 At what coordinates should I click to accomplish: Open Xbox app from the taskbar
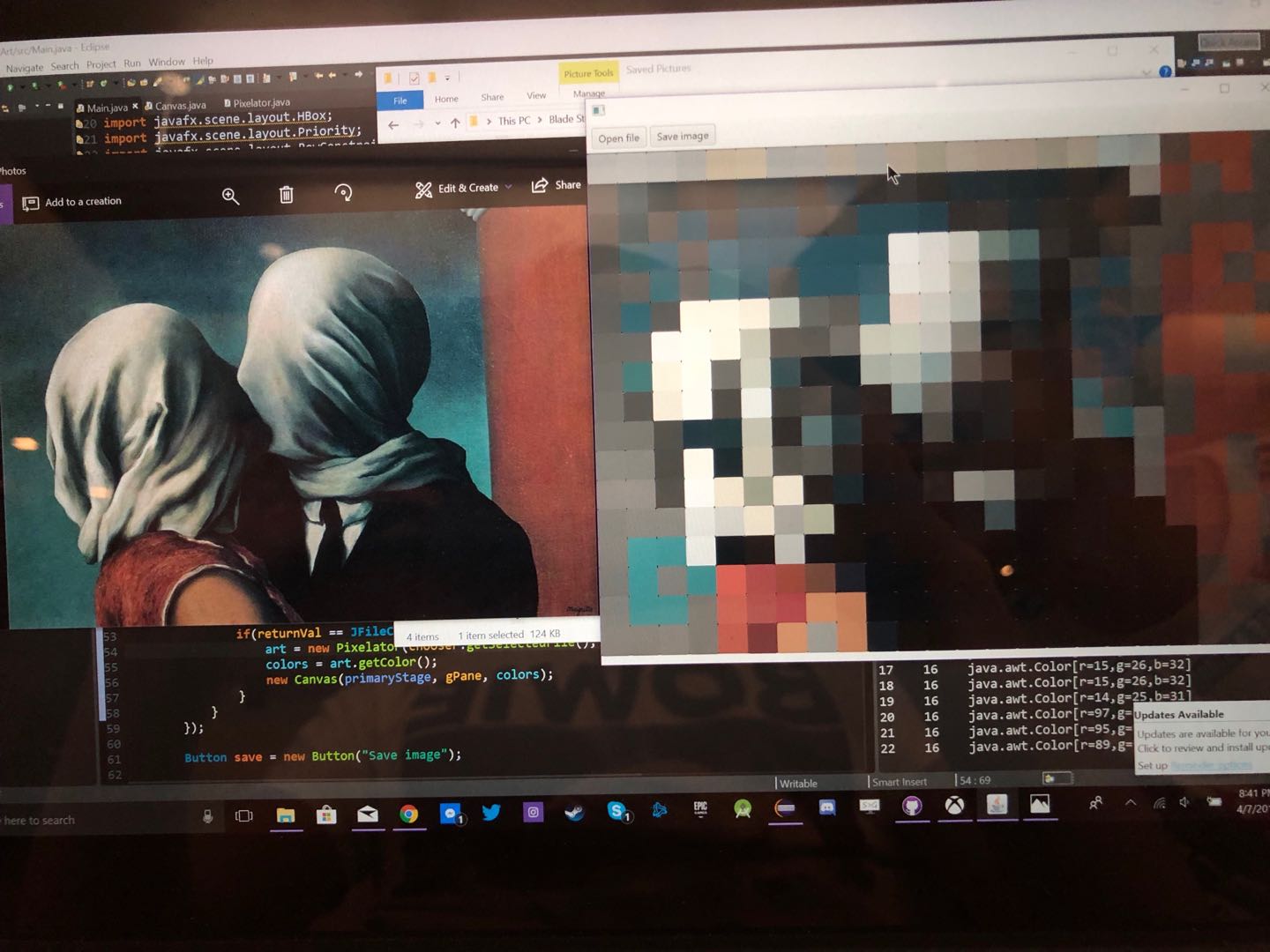click(954, 805)
